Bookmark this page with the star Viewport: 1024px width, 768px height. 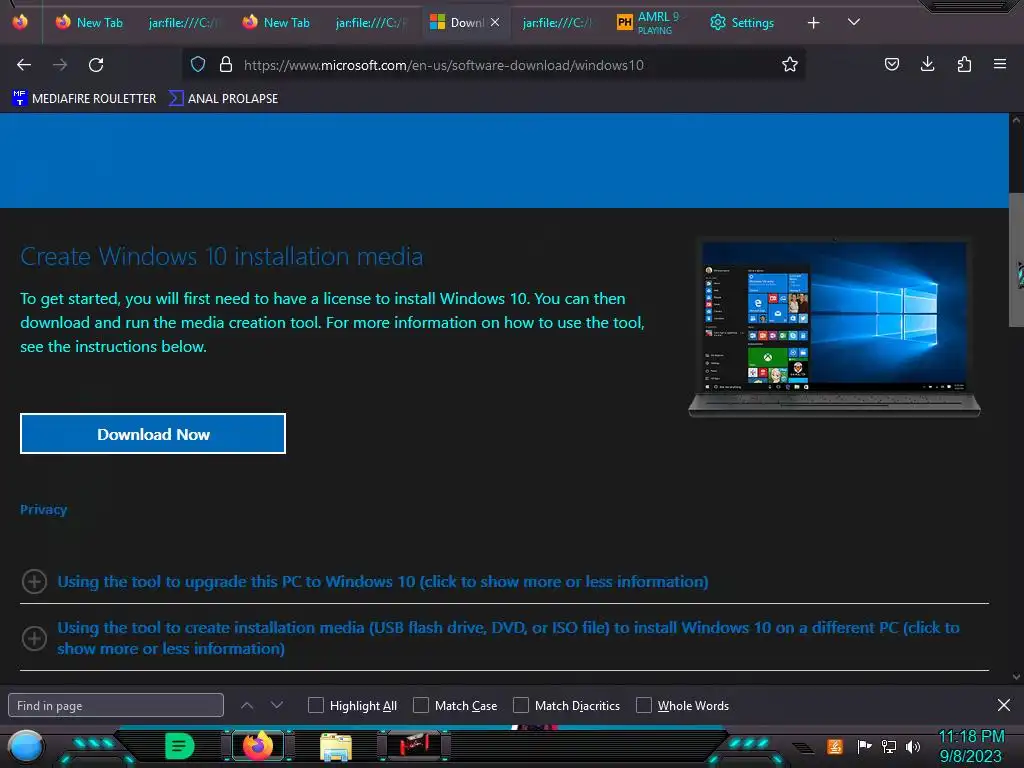pyautogui.click(x=790, y=64)
